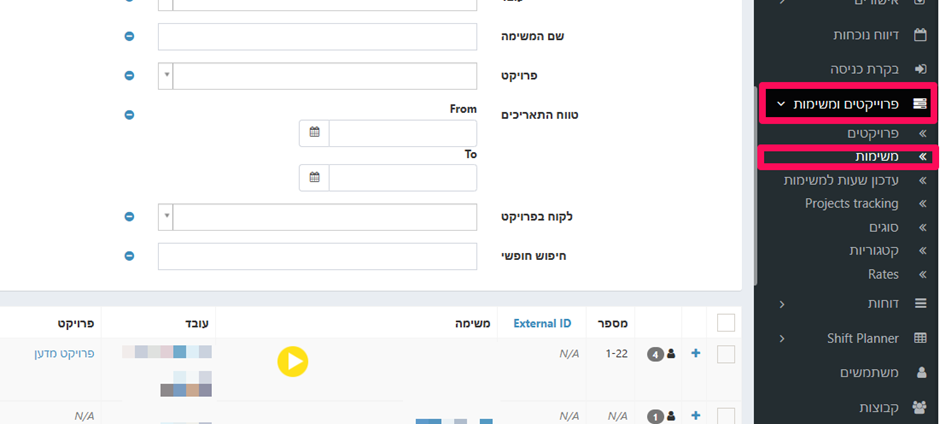Open the פרויקטים submenu item
Image resolution: width=940 pixels, height=424 pixels.
[x=873, y=134]
